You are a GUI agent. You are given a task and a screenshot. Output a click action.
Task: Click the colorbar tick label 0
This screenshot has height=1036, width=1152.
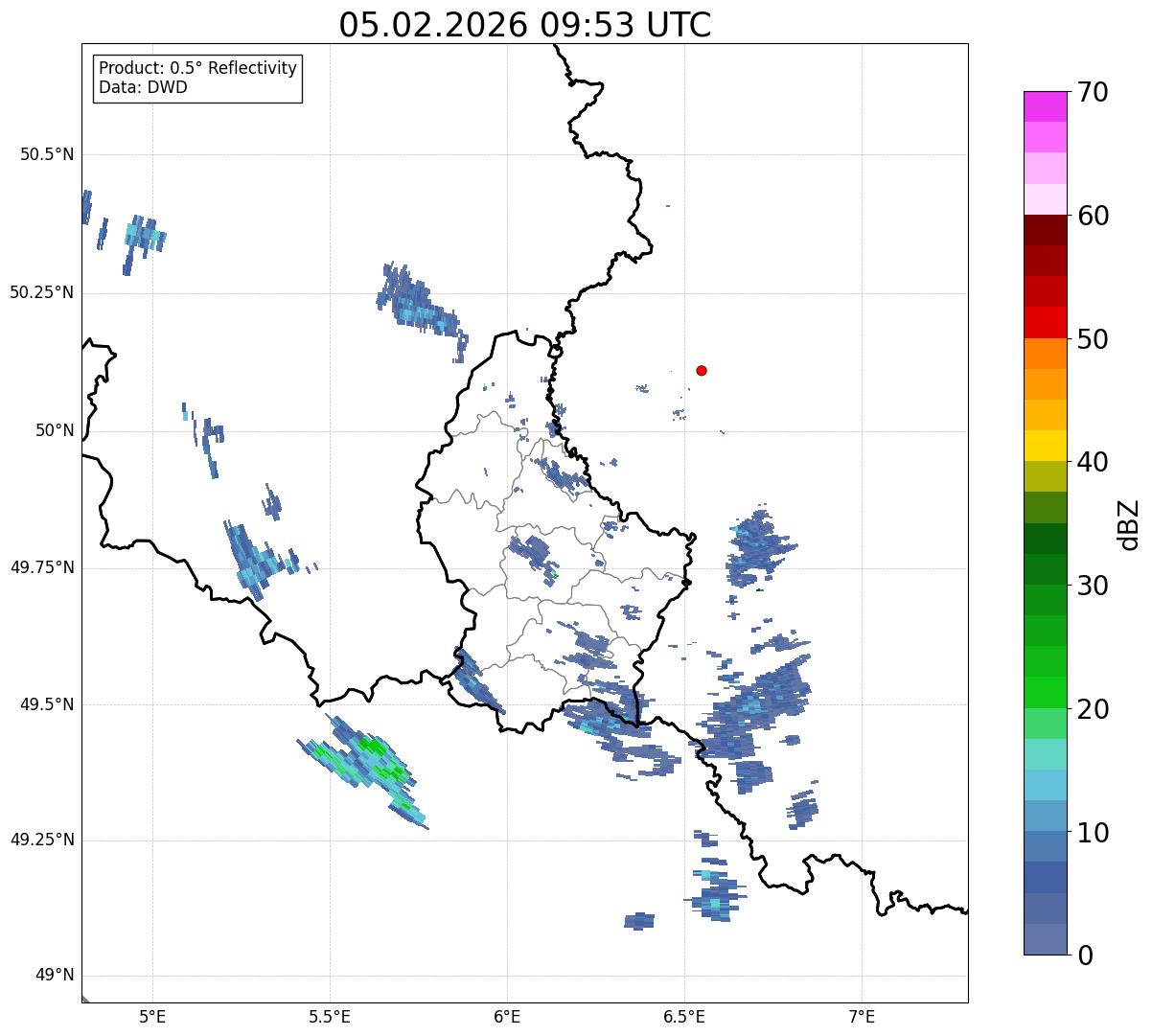pos(1084,955)
